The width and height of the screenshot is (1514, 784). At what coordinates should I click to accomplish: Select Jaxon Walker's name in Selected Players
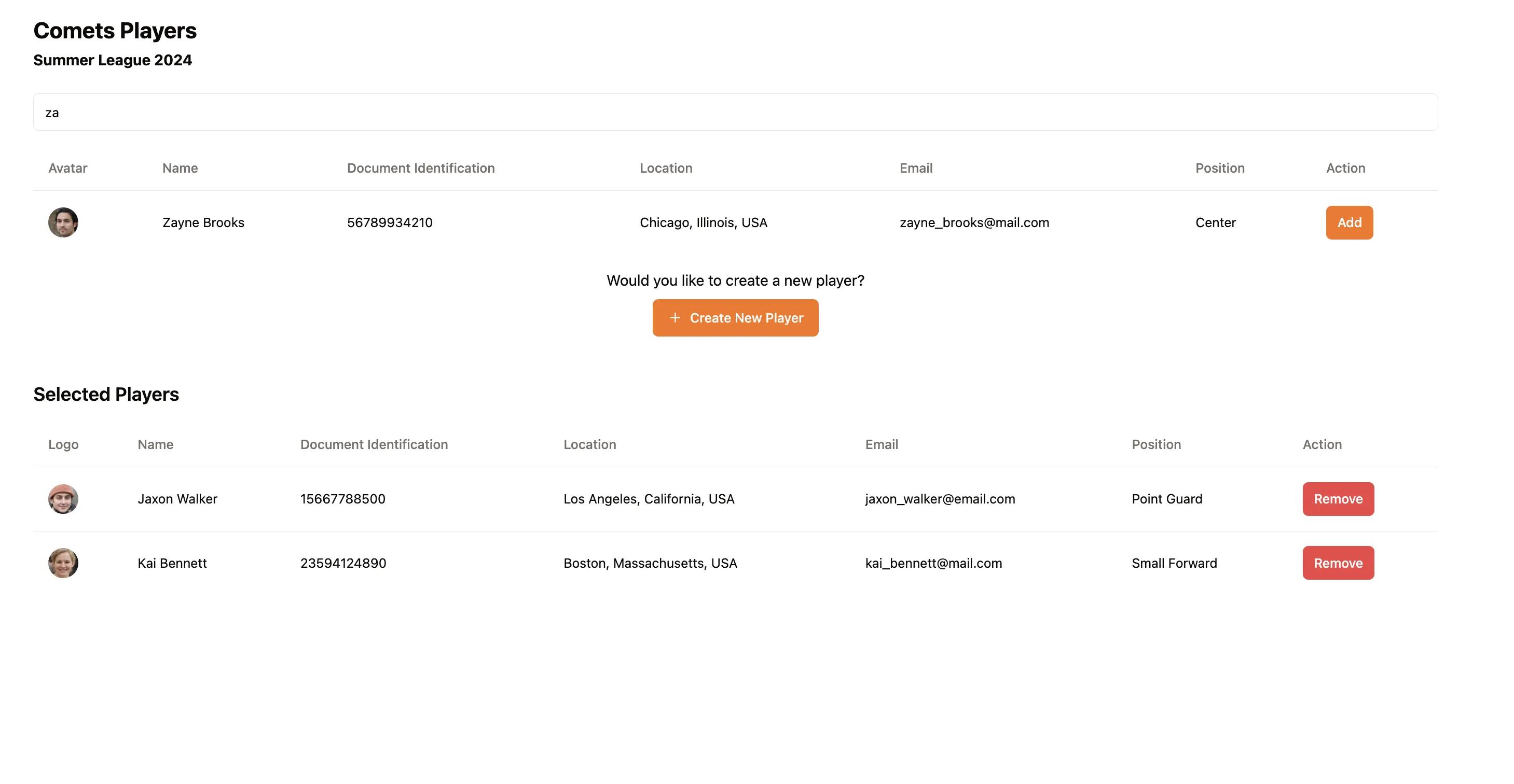177,499
